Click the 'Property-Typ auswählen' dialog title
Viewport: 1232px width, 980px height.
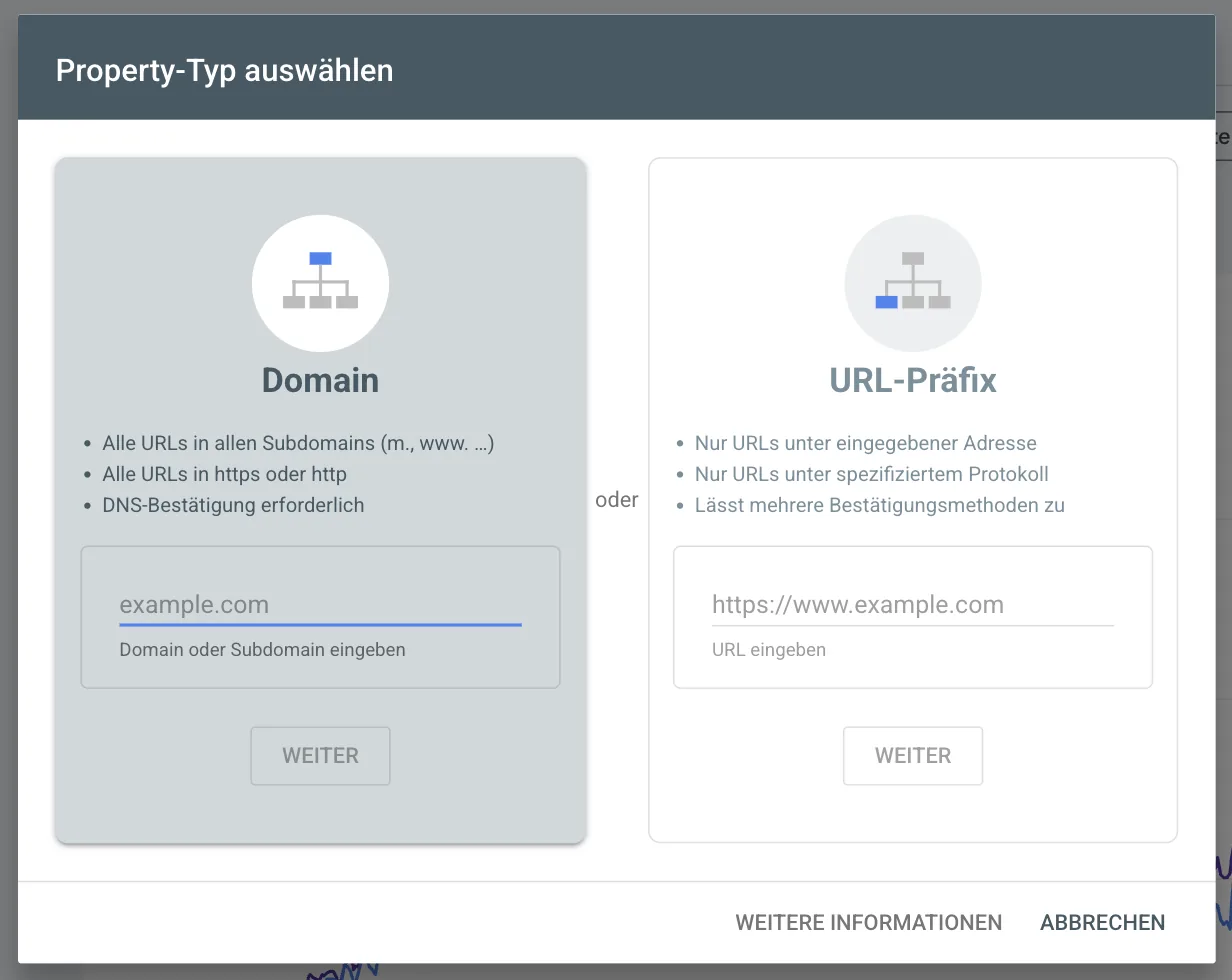(224, 70)
